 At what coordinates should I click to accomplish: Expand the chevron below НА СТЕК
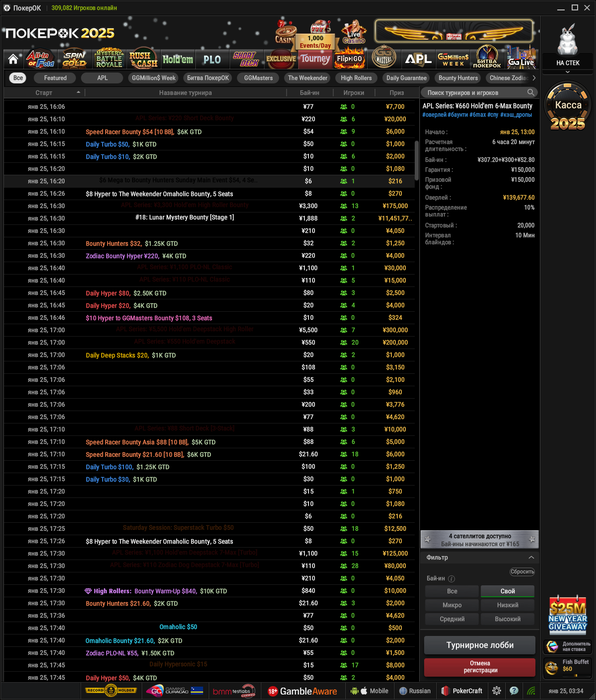[567, 72]
